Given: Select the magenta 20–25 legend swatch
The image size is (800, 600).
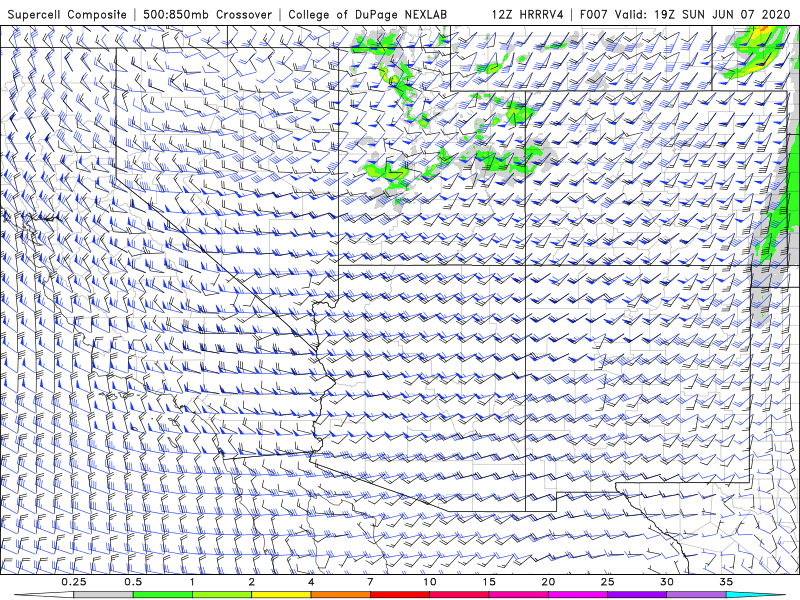Looking at the screenshot, I should [578, 595].
